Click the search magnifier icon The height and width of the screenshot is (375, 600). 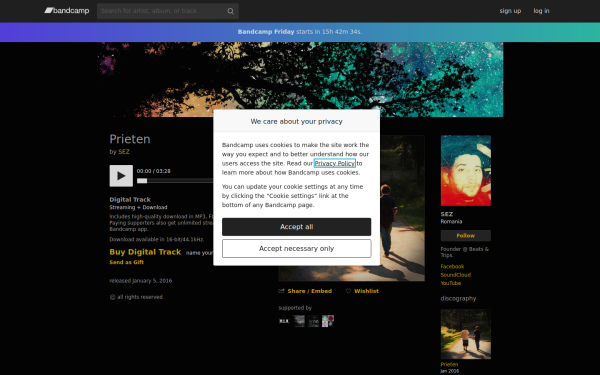coord(230,11)
